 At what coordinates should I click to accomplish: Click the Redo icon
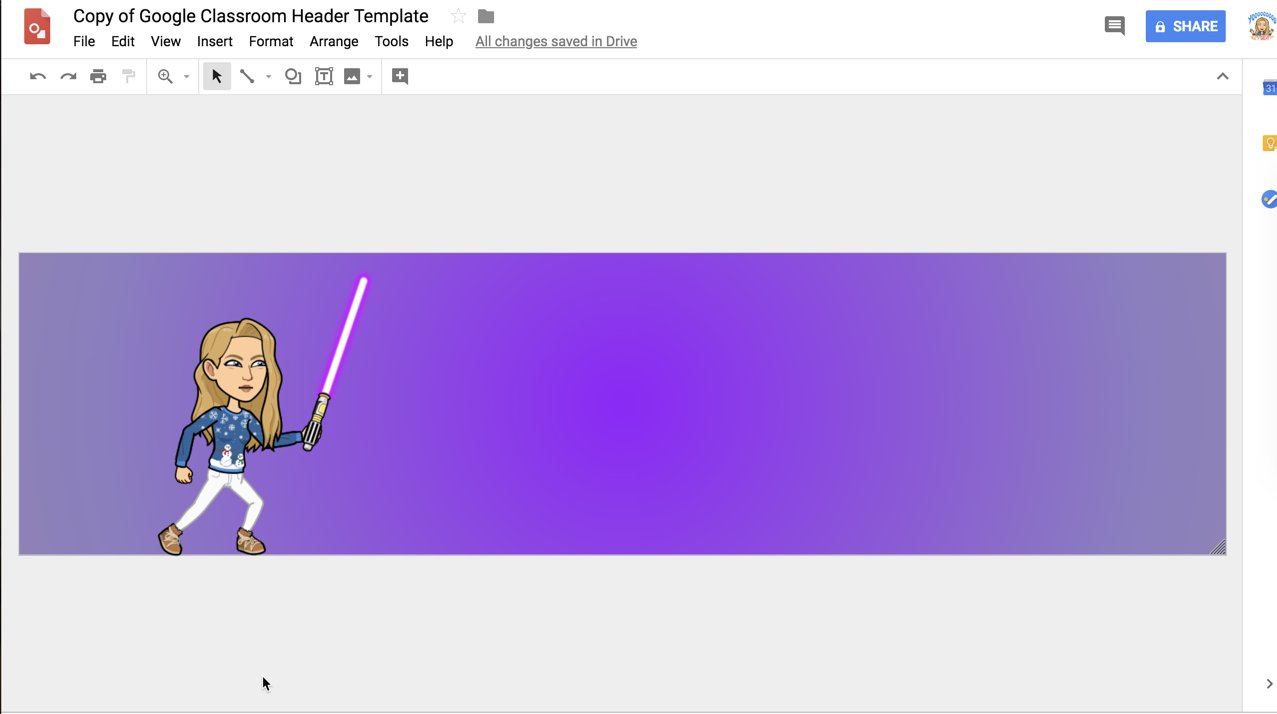click(68, 76)
